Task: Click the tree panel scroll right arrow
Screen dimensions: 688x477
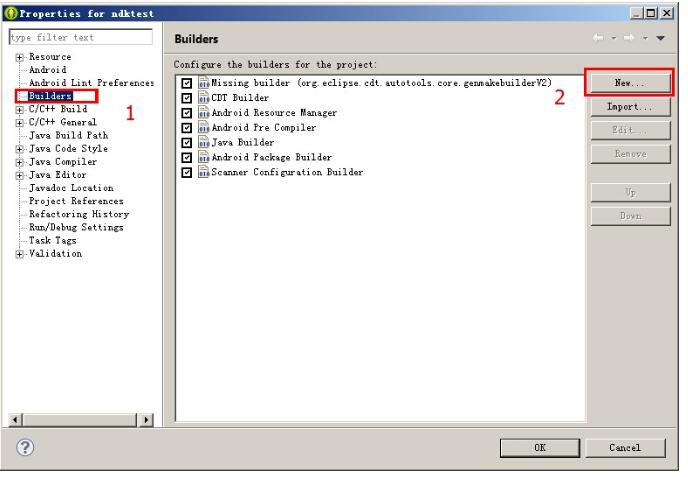Action: click(x=146, y=420)
